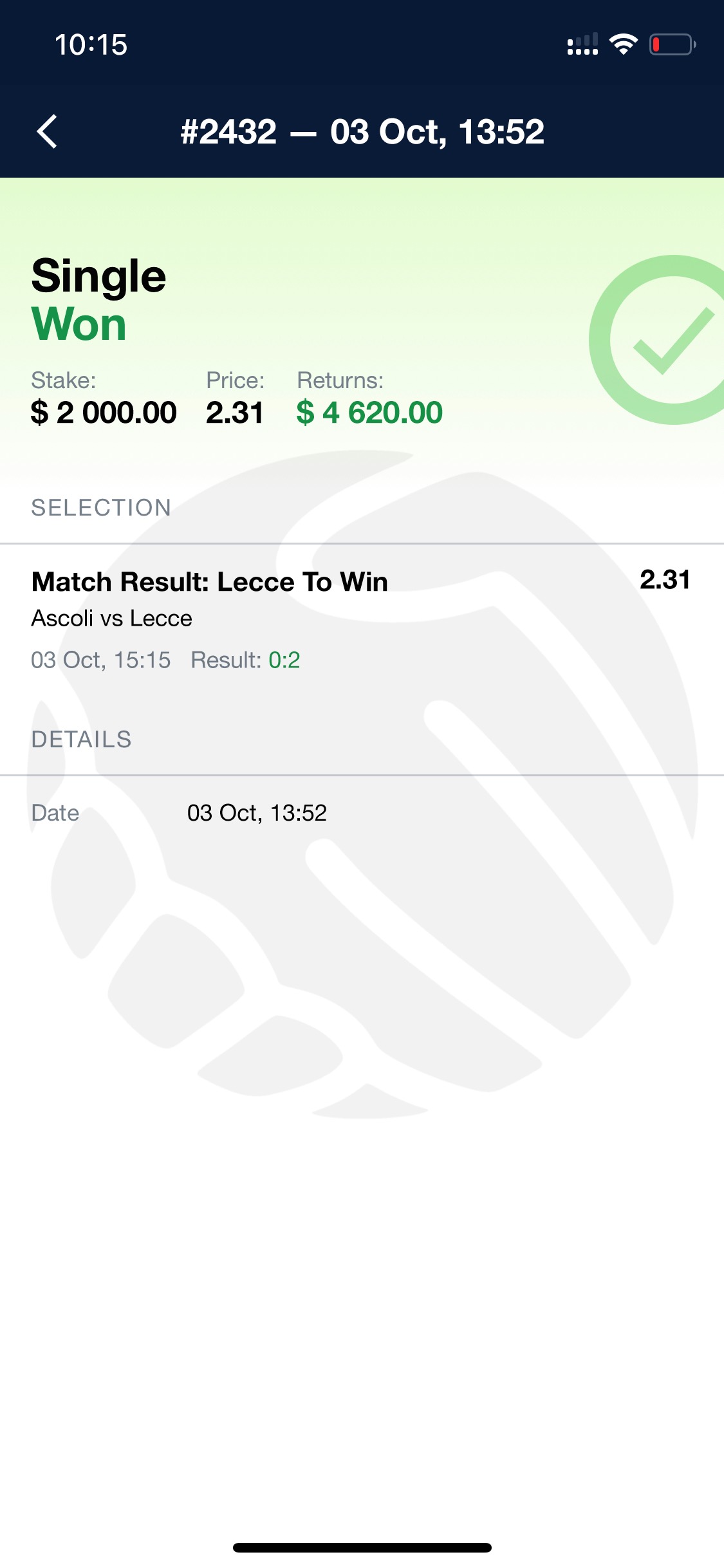Tap the returns amount $ 4 620.00
The height and width of the screenshot is (1568, 724).
coord(369,413)
